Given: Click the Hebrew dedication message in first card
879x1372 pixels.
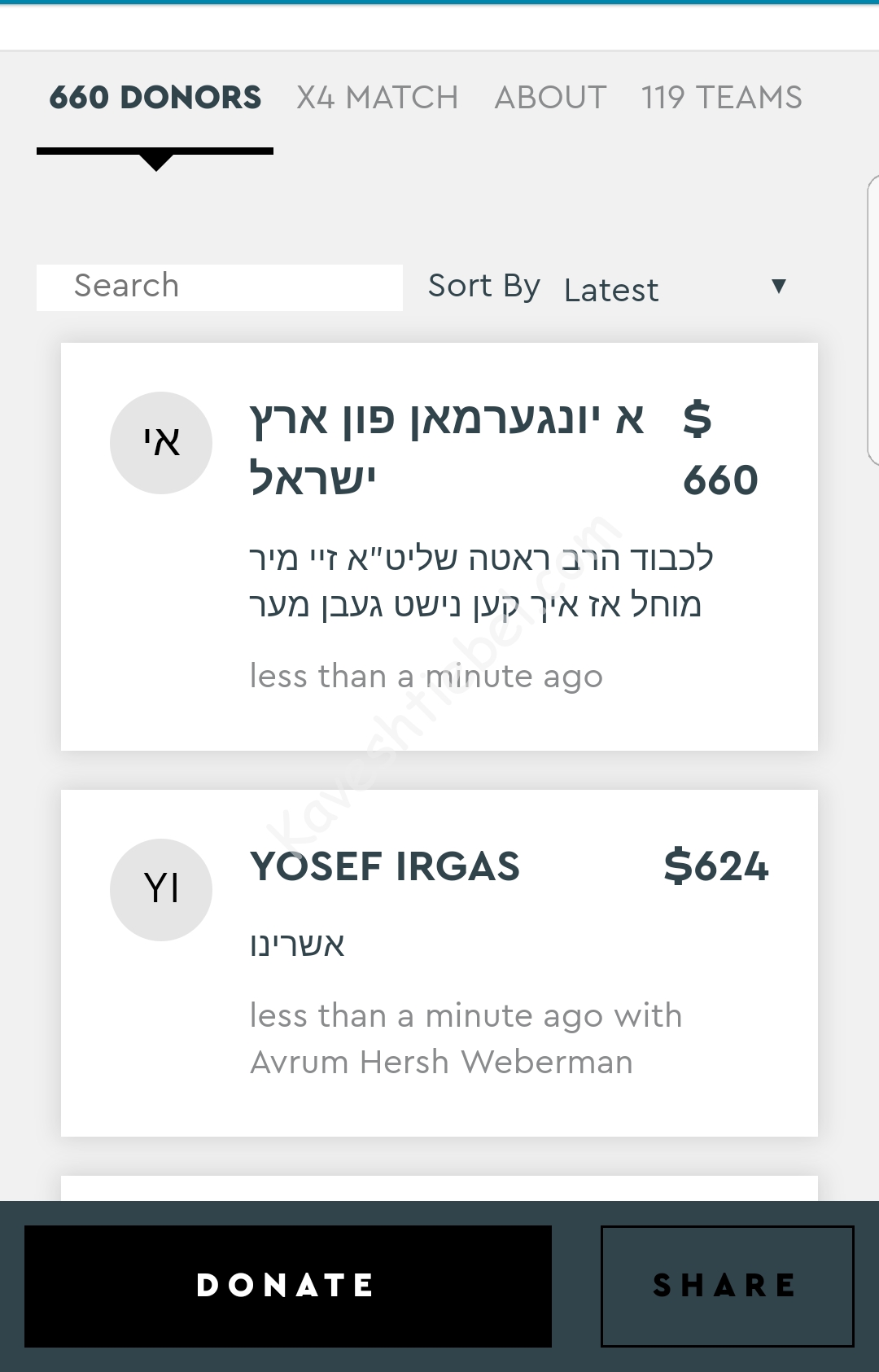Looking at the screenshot, I should click(480, 581).
